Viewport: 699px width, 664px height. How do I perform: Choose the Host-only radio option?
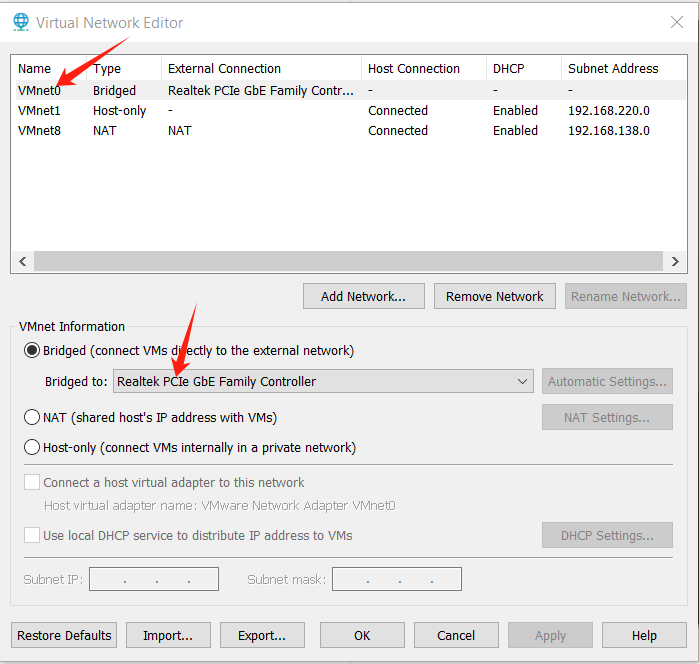coord(32,447)
